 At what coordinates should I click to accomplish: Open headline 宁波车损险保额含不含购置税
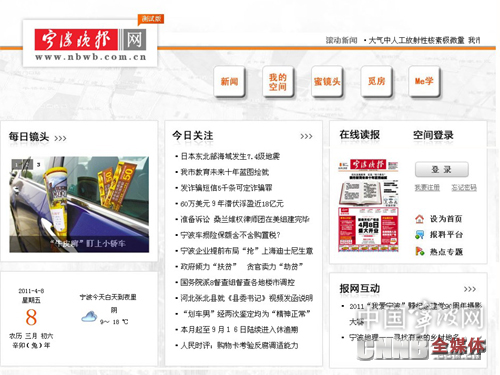[230, 235]
